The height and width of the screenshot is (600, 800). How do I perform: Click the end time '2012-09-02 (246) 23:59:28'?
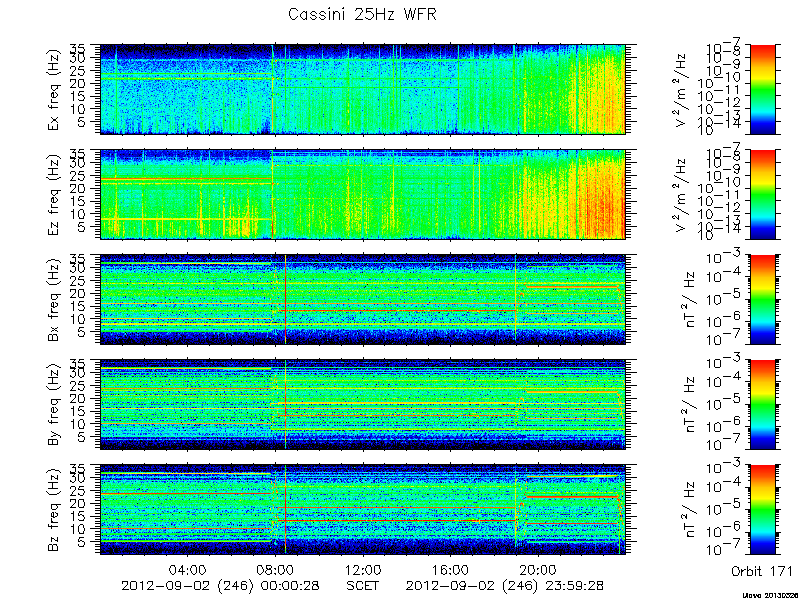coord(505,586)
